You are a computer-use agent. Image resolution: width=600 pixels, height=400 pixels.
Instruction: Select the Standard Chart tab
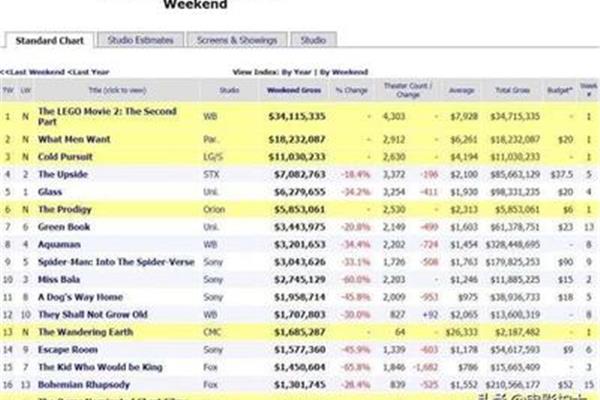(48, 40)
